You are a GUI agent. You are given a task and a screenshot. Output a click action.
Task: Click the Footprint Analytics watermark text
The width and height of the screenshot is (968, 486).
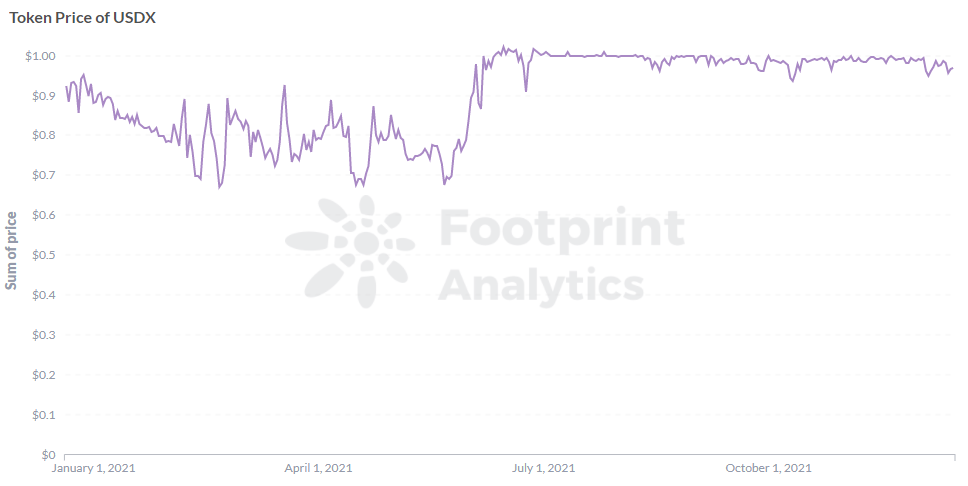561,255
